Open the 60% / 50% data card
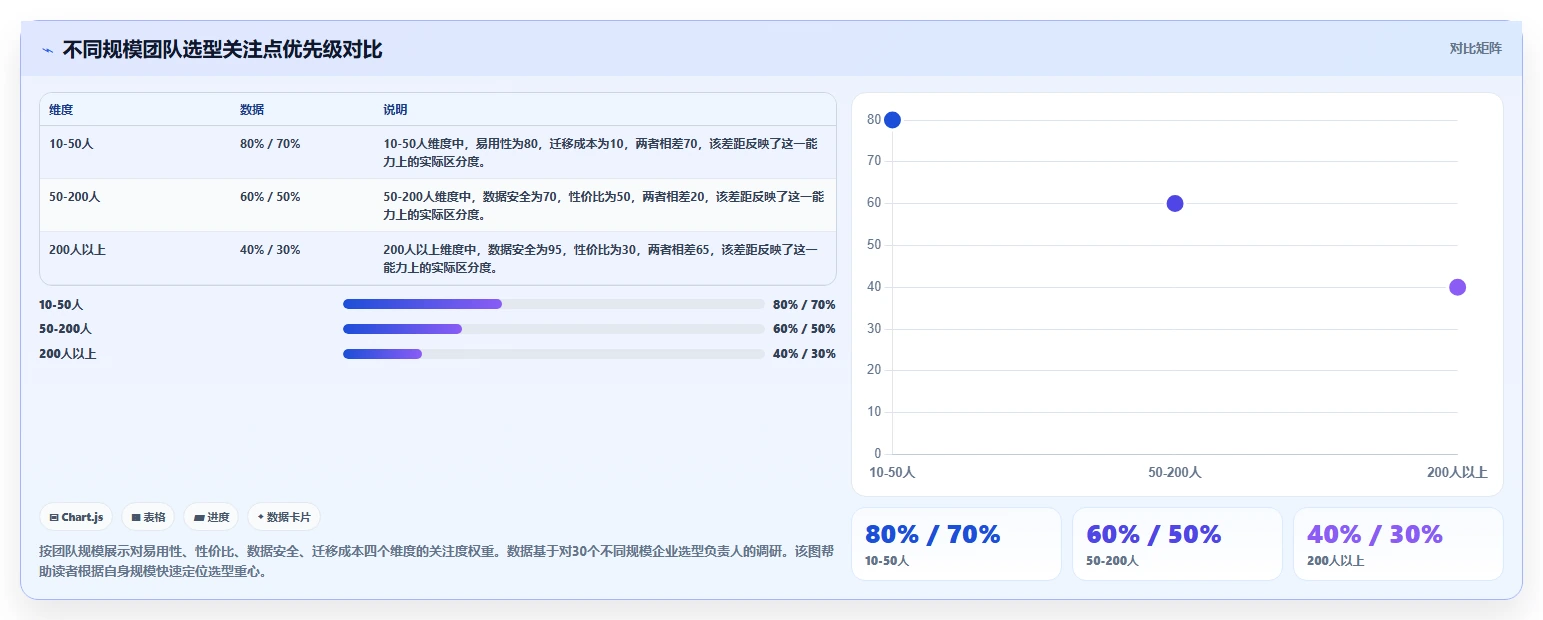Screen dimensions: 1543x620 (1177, 544)
